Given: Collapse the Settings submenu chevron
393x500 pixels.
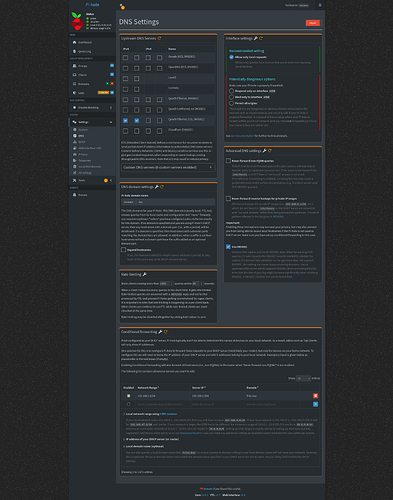Looking at the screenshot, I should pyautogui.click(x=111, y=122).
